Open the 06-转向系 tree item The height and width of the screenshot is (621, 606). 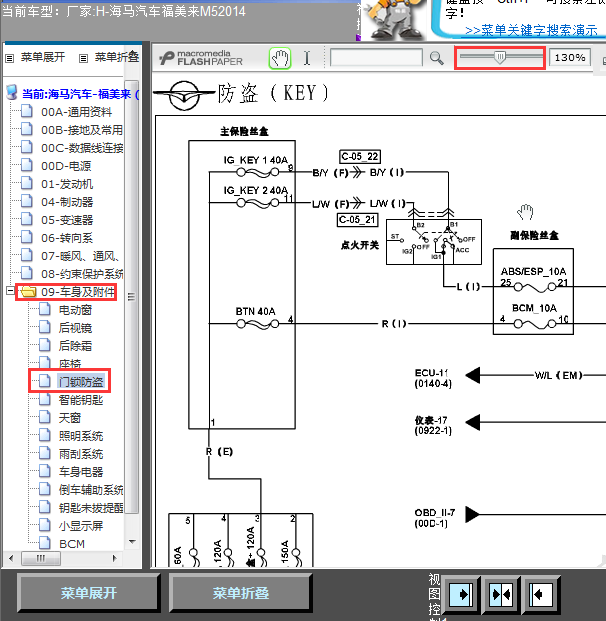pyautogui.click(x=67, y=238)
